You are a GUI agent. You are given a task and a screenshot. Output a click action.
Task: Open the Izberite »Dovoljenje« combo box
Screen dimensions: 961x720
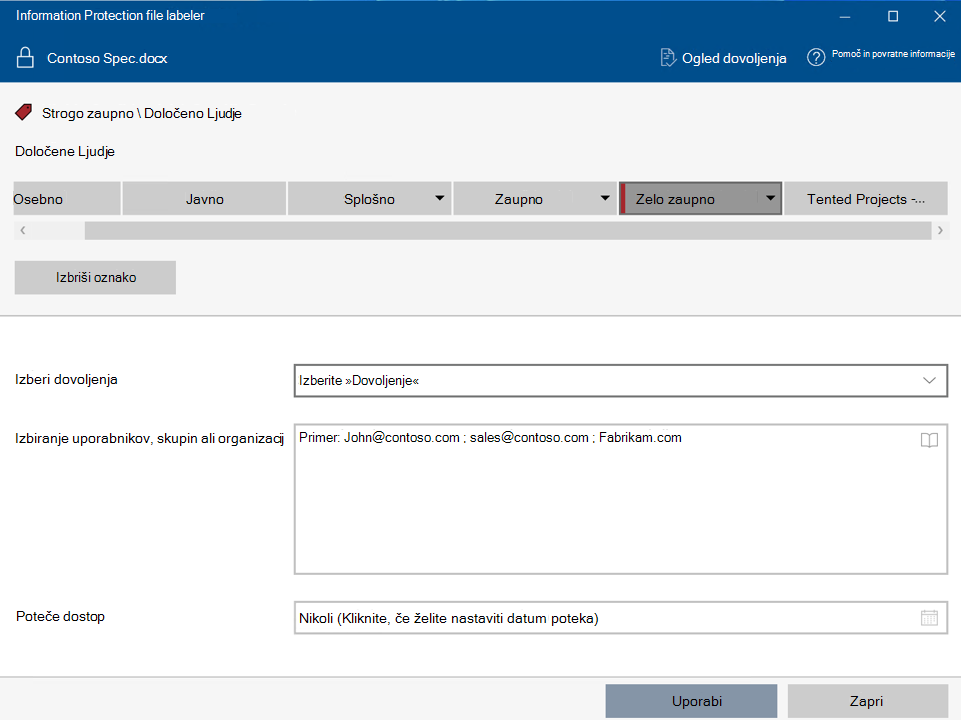(x=621, y=381)
